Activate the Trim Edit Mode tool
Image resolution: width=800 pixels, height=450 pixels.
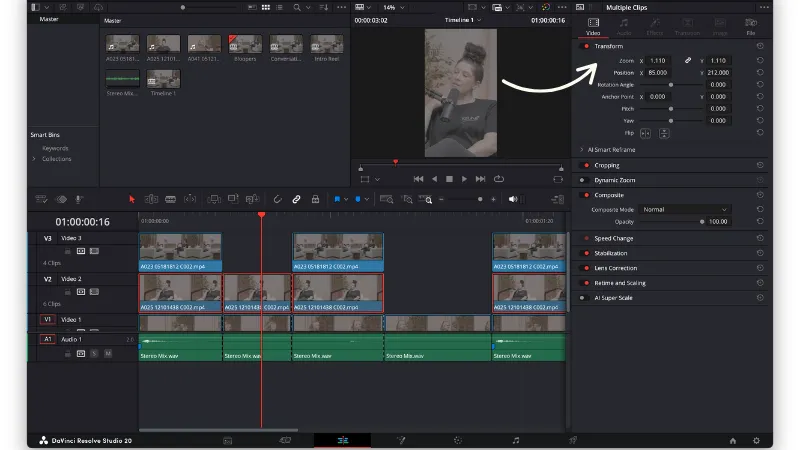pos(151,199)
